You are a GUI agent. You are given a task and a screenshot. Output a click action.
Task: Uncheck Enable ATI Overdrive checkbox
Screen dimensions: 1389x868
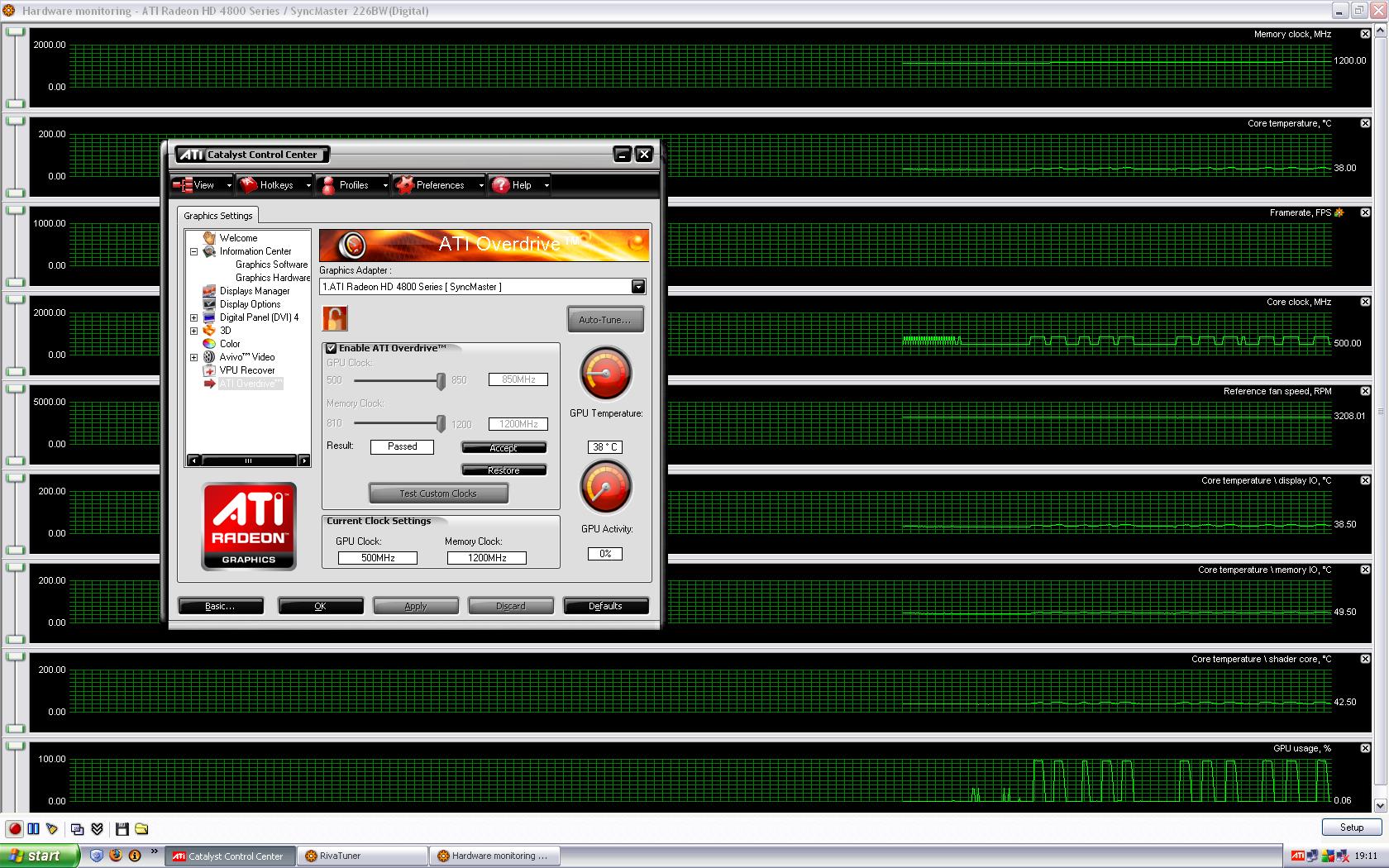(x=332, y=348)
